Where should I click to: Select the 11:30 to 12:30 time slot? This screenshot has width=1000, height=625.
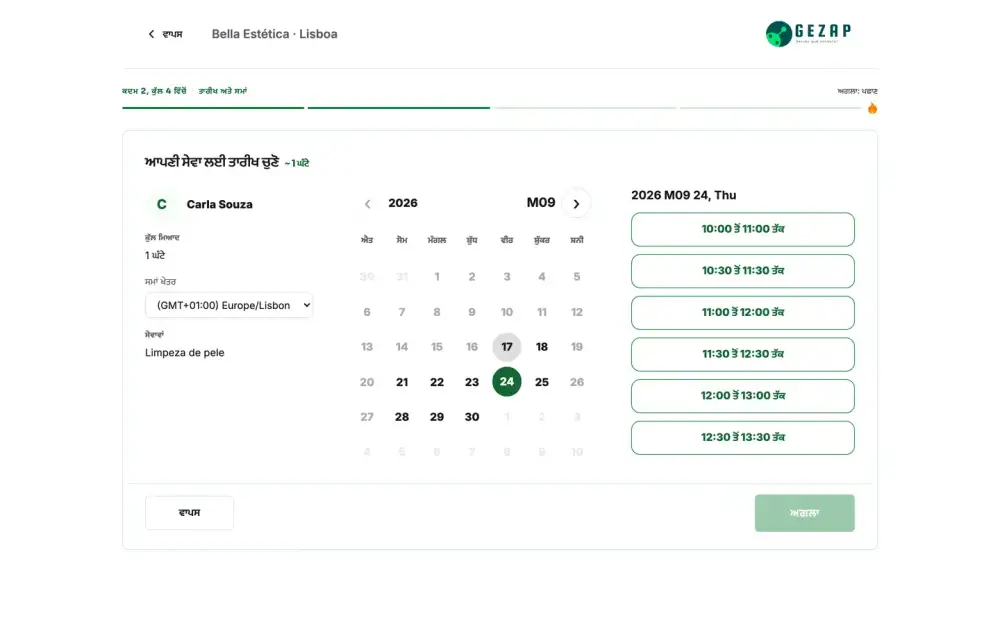[x=742, y=354]
